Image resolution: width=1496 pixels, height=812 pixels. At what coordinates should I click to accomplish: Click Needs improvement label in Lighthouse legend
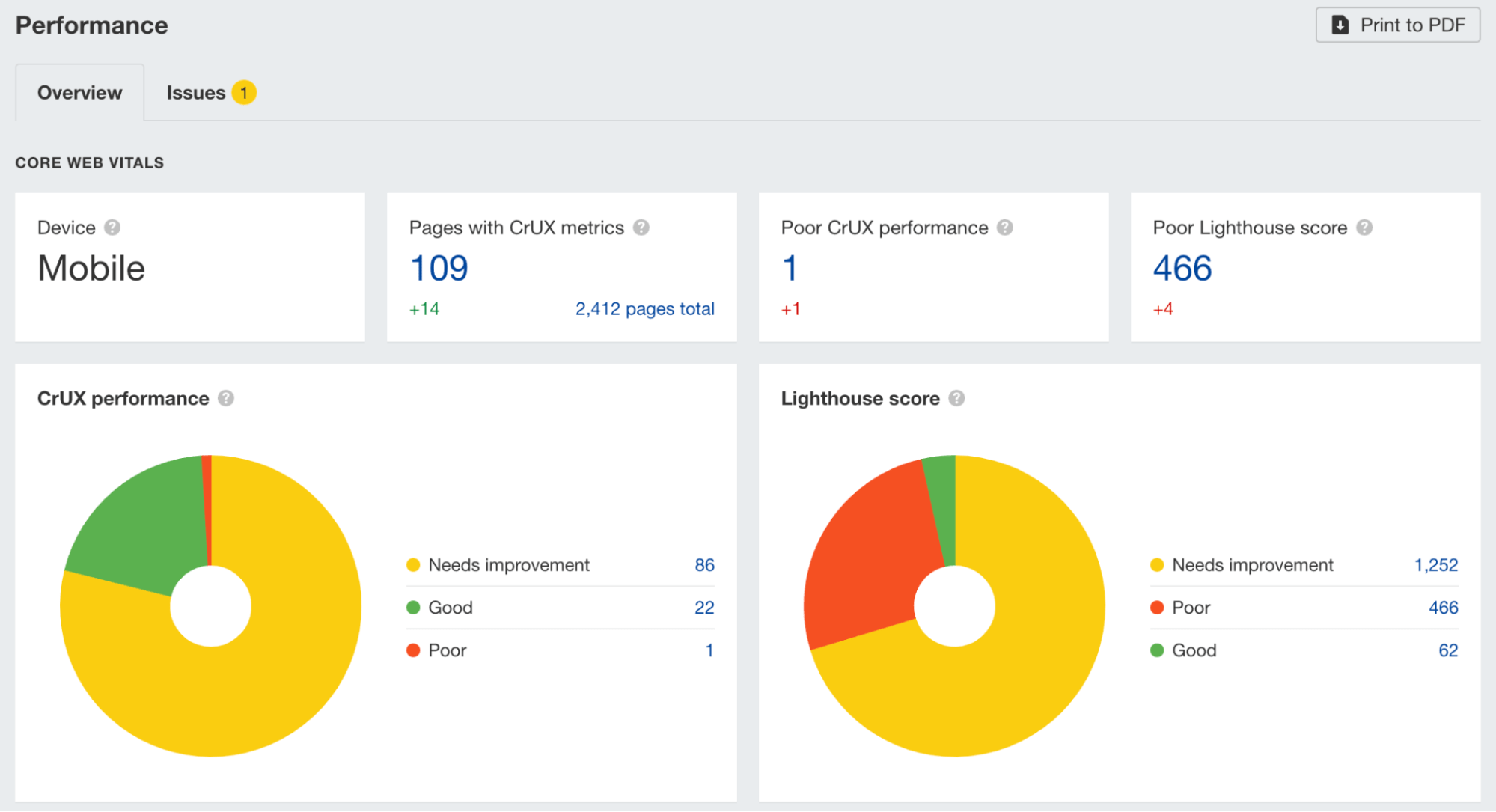coord(1253,565)
